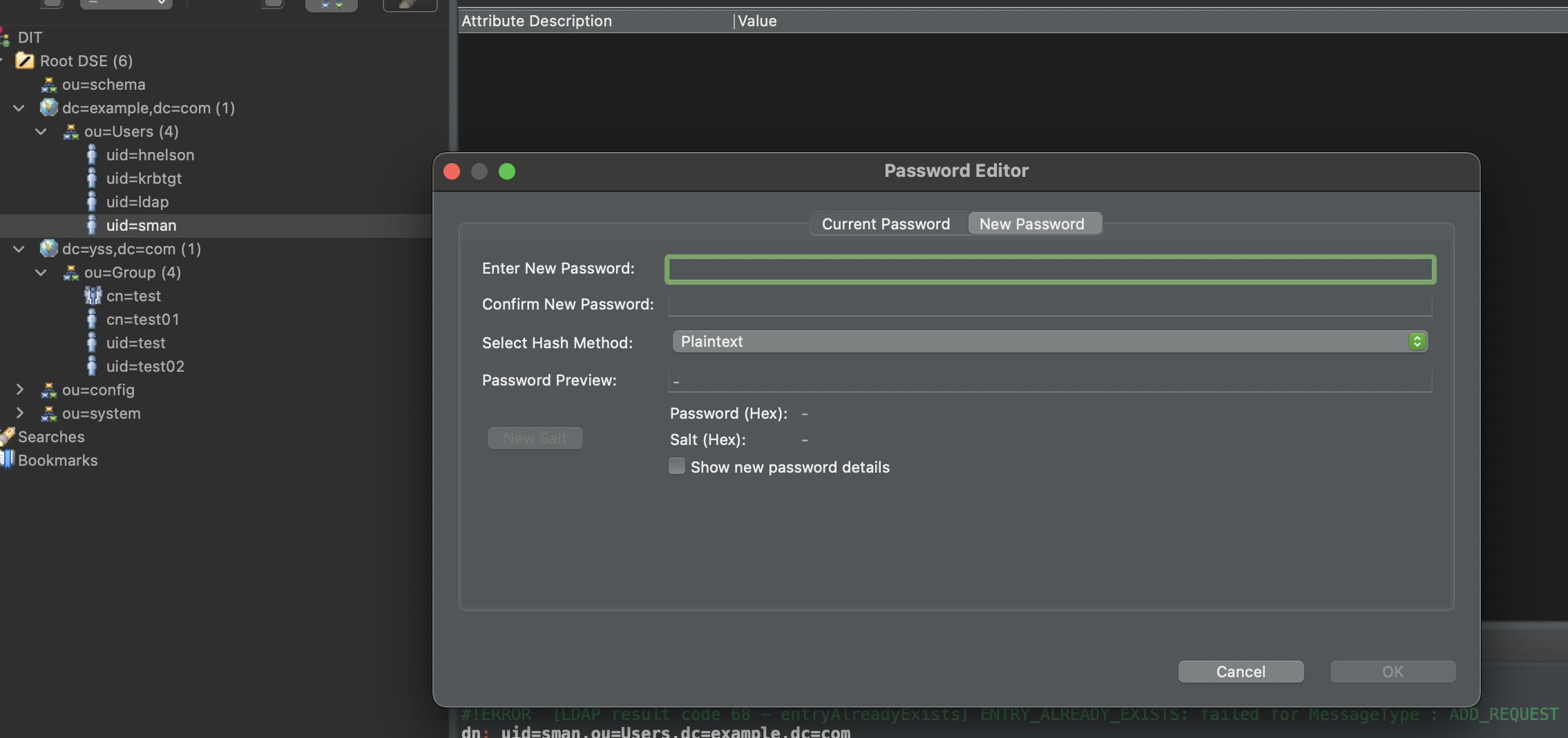The height and width of the screenshot is (738, 1568).
Task: Open the Searches item in sidebar
Action: 51,436
